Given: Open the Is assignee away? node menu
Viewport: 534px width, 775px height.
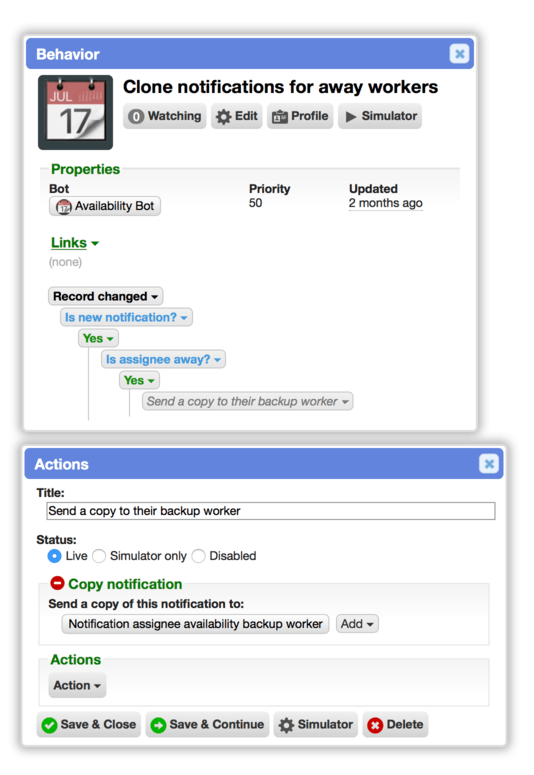Looking at the screenshot, I should [163, 359].
